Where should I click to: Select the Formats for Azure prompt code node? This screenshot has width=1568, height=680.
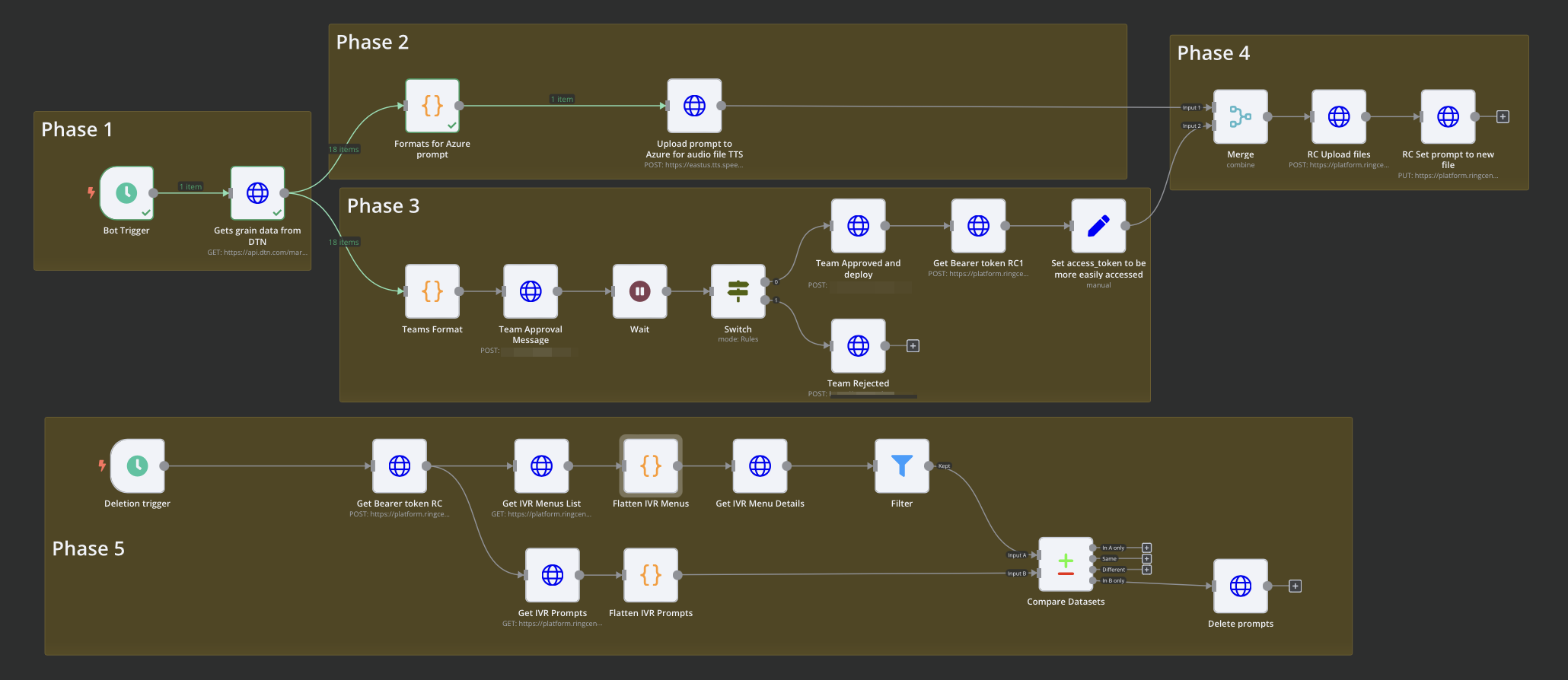432,106
